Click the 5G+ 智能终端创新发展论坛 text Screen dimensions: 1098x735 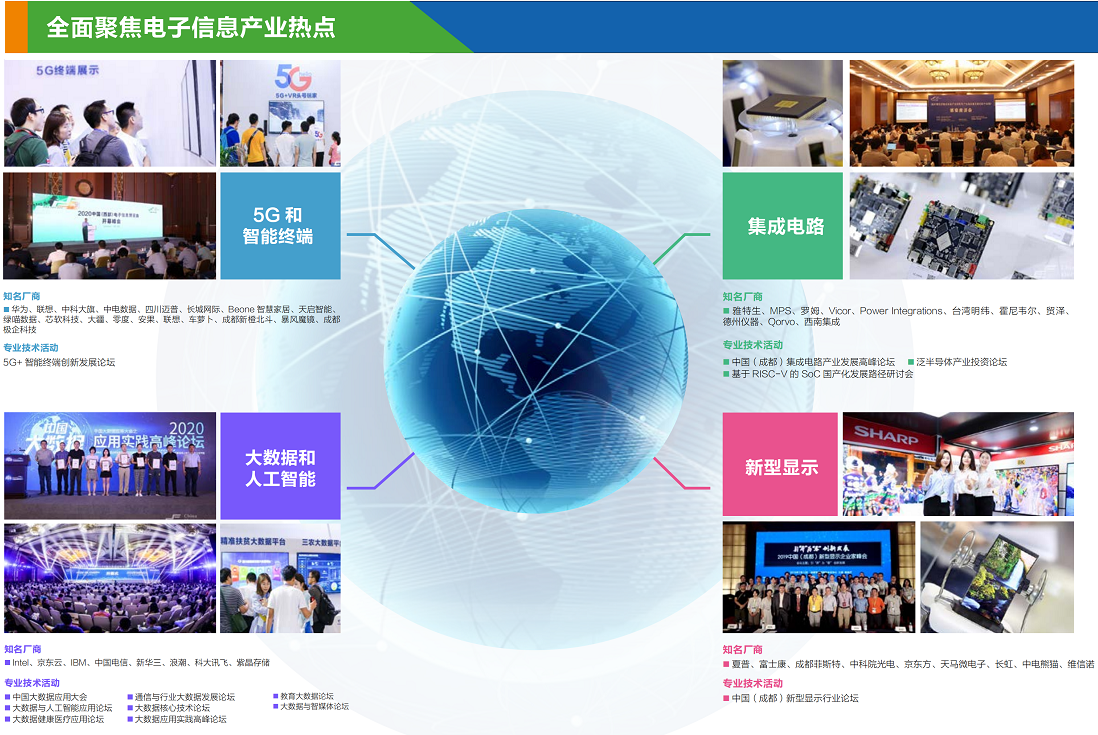59,362
